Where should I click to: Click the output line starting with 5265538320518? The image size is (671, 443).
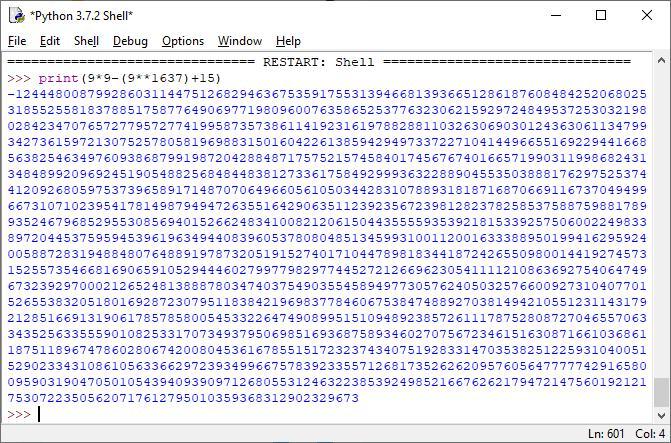coord(327,302)
